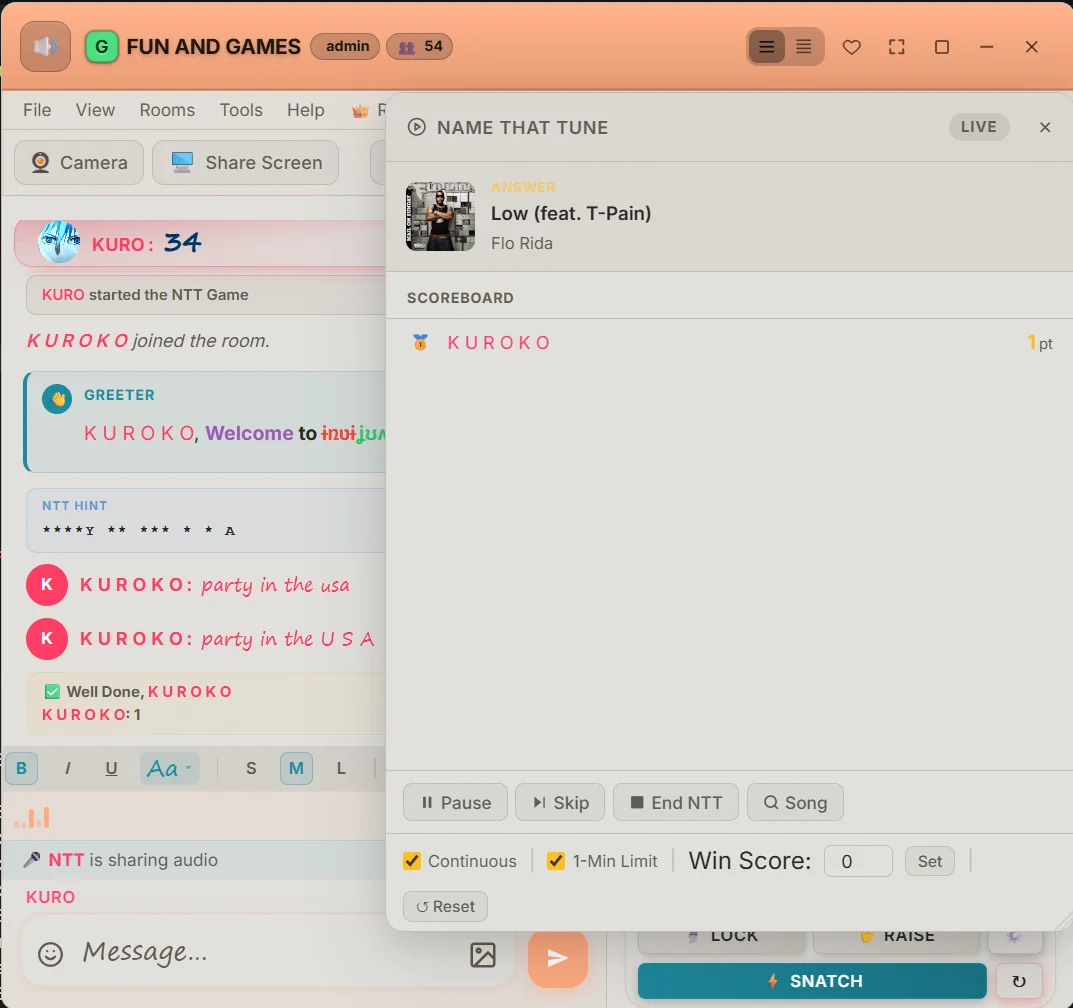1073x1008 pixels.
Task: Click the microphone icon beside NTT sharing audio
Action: click(31, 860)
